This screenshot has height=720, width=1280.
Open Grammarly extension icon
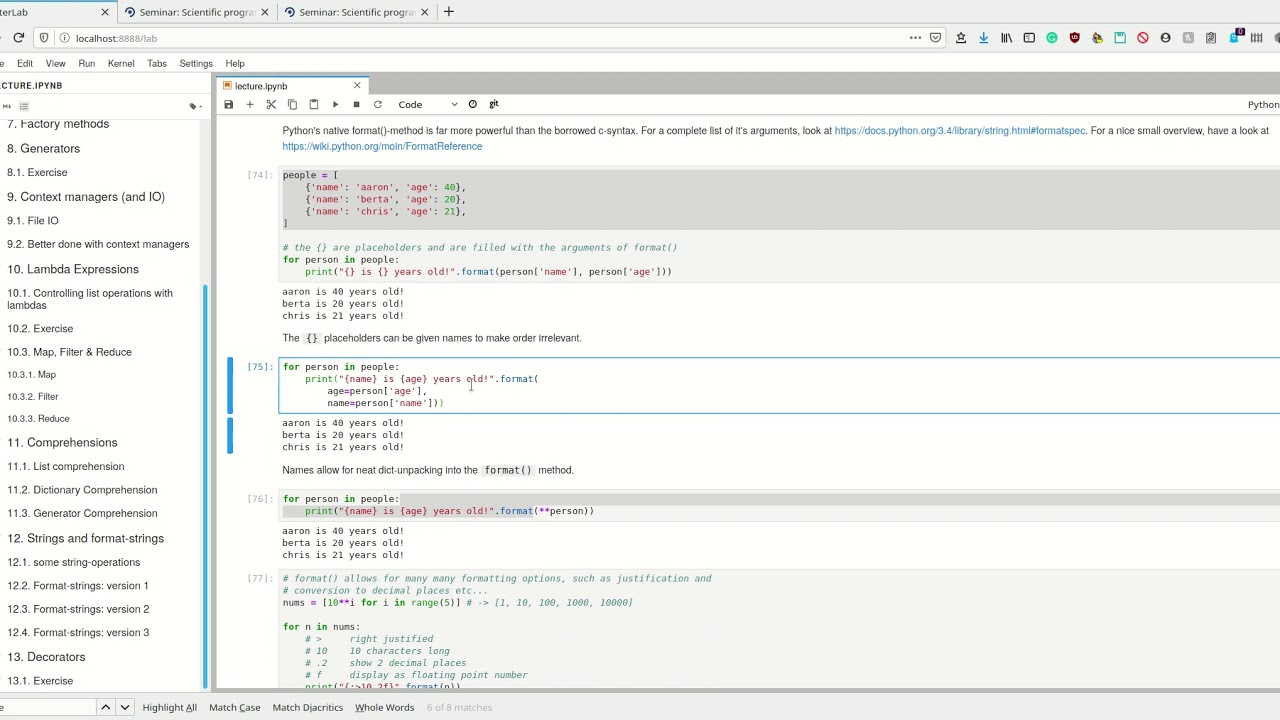pyautogui.click(x=1052, y=38)
